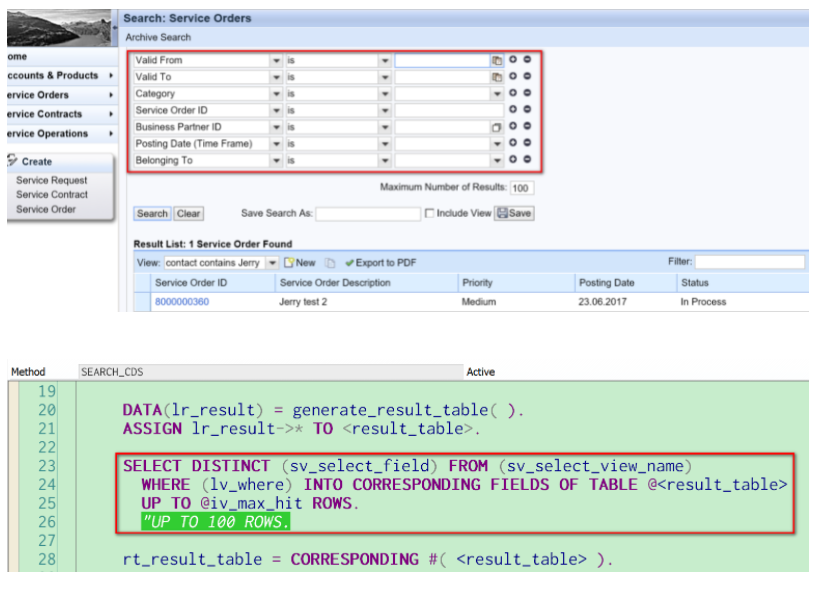Image resolution: width=818 pixels, height=593 pixels.
Task: Open the Service Order ID field dropdown
Action: coord(276,111)
